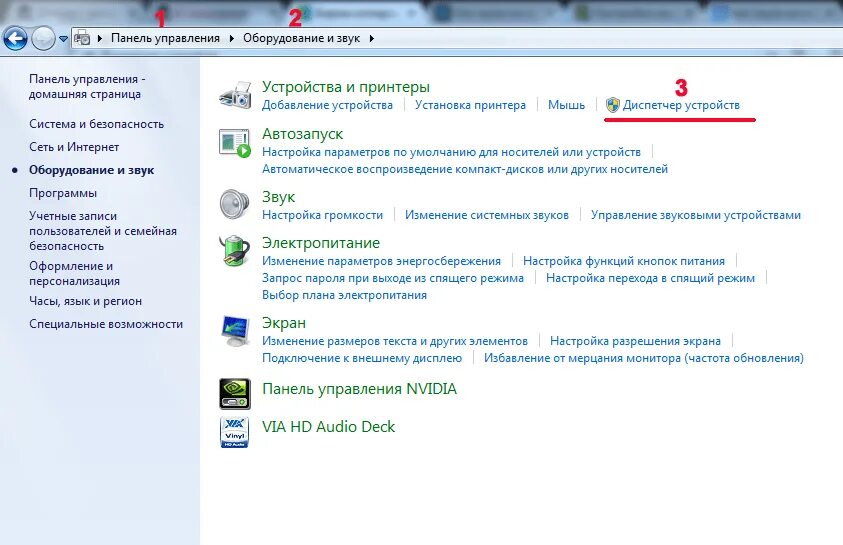Viewport: 843px width, 545px height.
Task: Click 'Изменение системных звуков' link
Action: [x=487, y=215]
